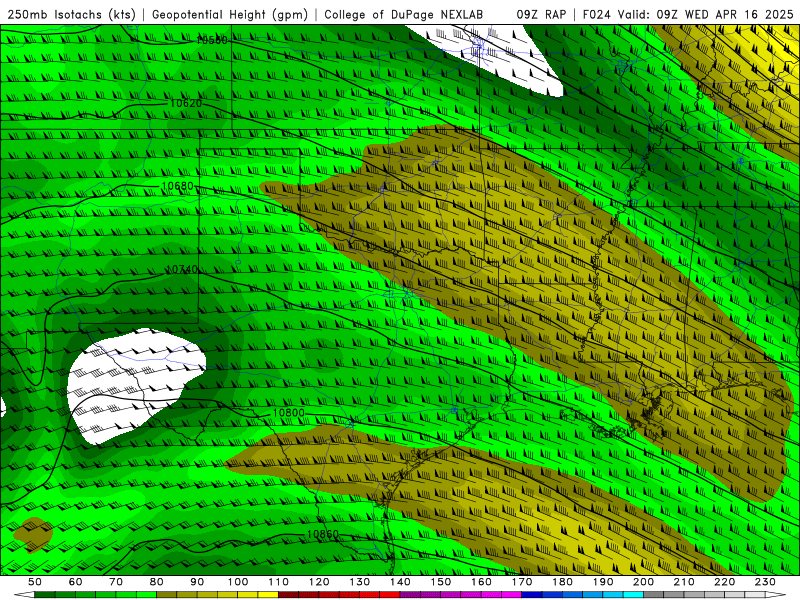Click the '220' colorbar number
This screenshot has width=800, height=600.
click(x=724, y=582)
